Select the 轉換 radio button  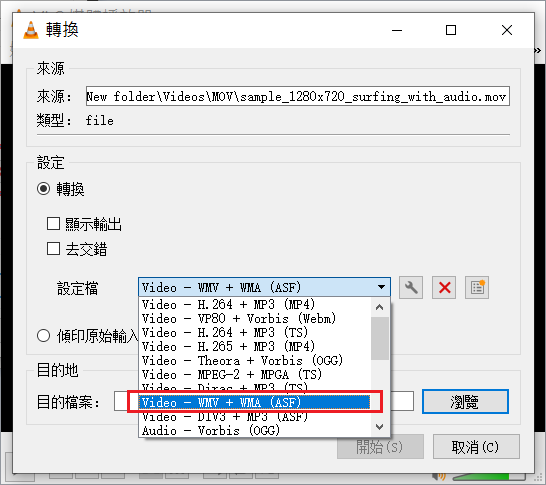point(44,189)
